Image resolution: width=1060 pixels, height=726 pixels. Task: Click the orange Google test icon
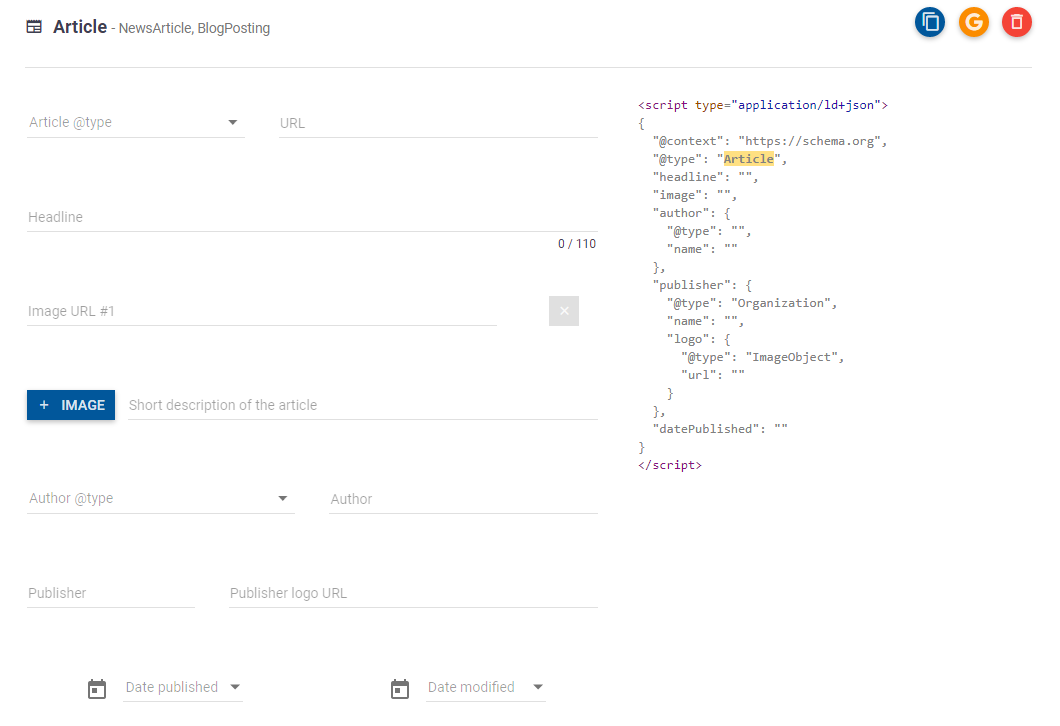tap(974, 22)
